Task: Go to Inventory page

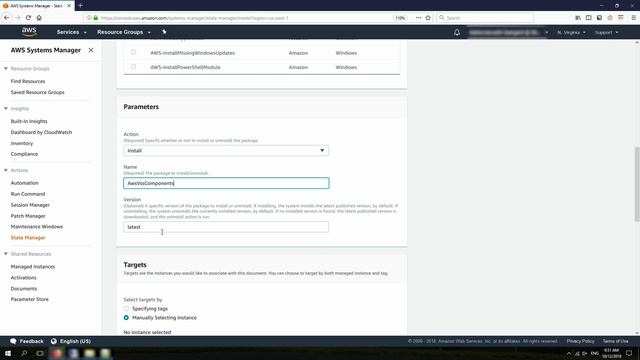Action: pyautogui.click(x=22, y=143)
